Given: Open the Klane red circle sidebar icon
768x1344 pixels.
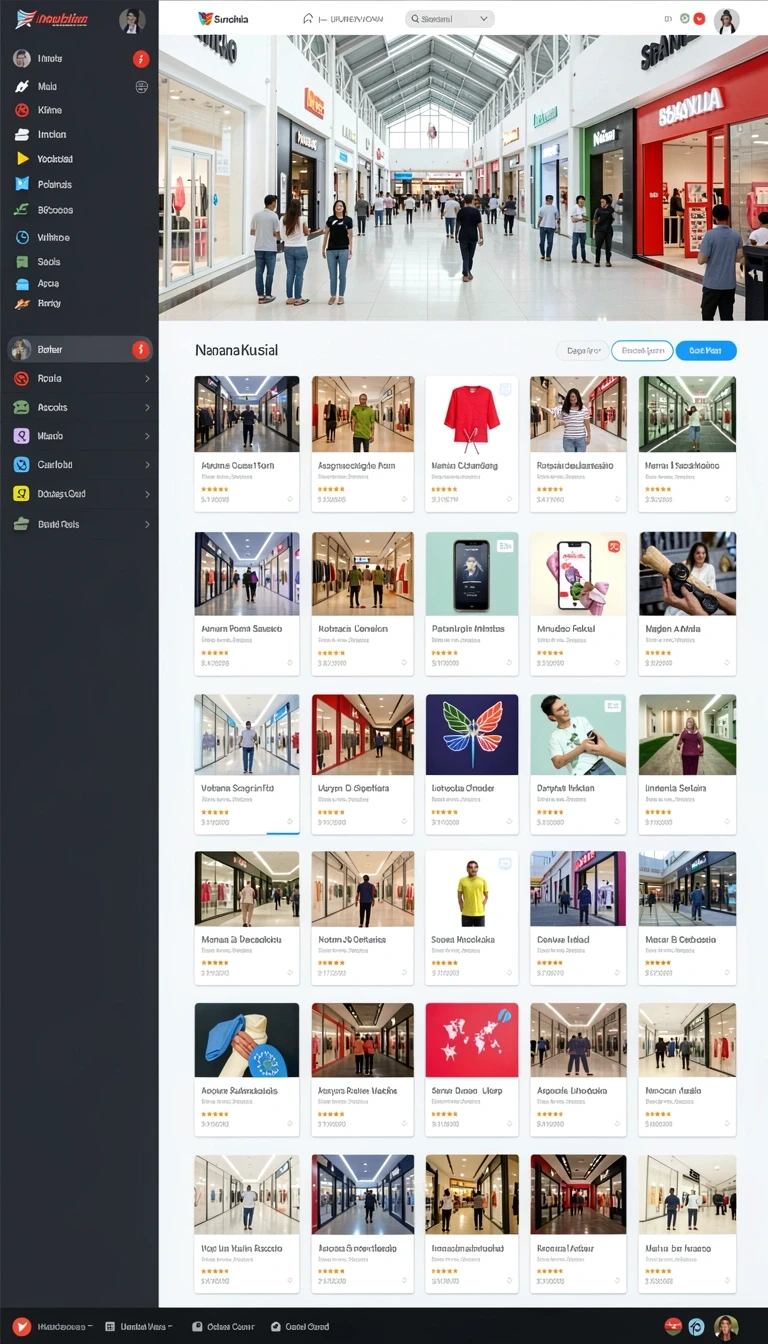Looking at the screenshot, I should [x=21, y=110].
